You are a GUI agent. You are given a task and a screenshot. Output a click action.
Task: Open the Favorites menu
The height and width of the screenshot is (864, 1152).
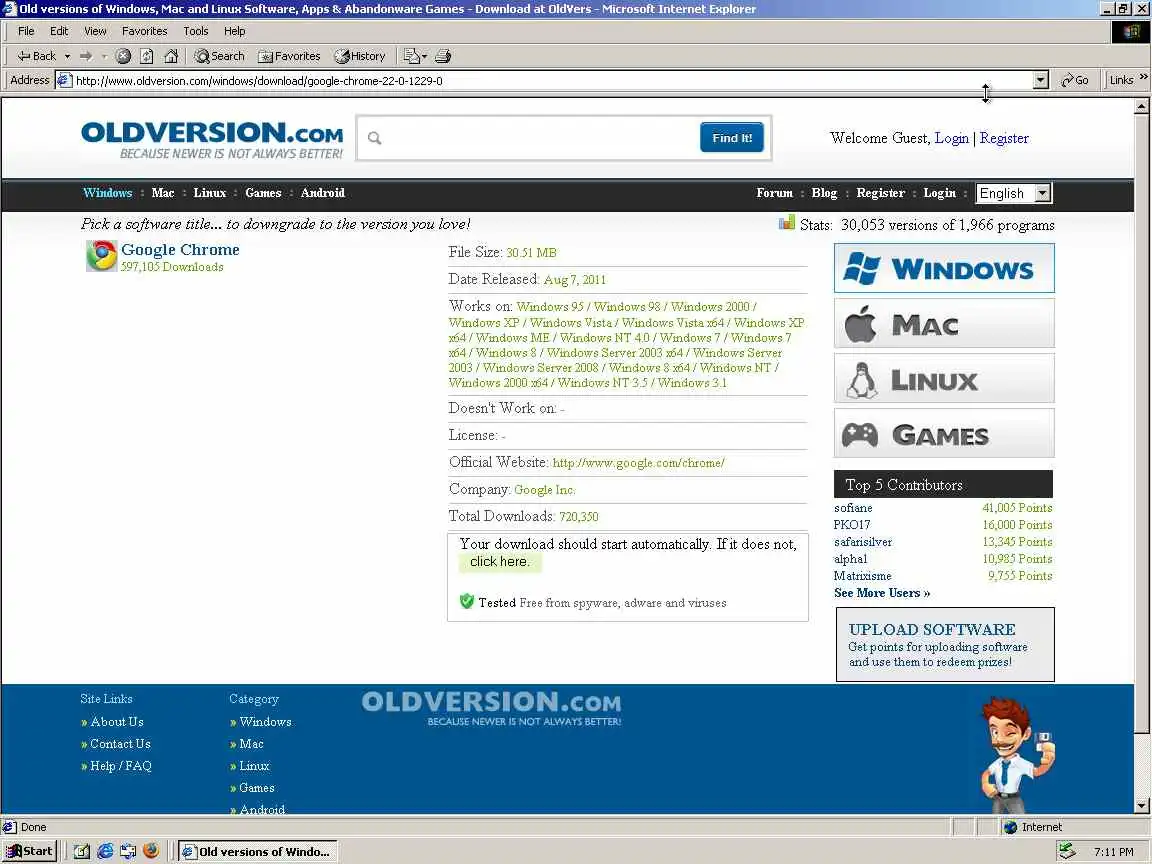145,31
